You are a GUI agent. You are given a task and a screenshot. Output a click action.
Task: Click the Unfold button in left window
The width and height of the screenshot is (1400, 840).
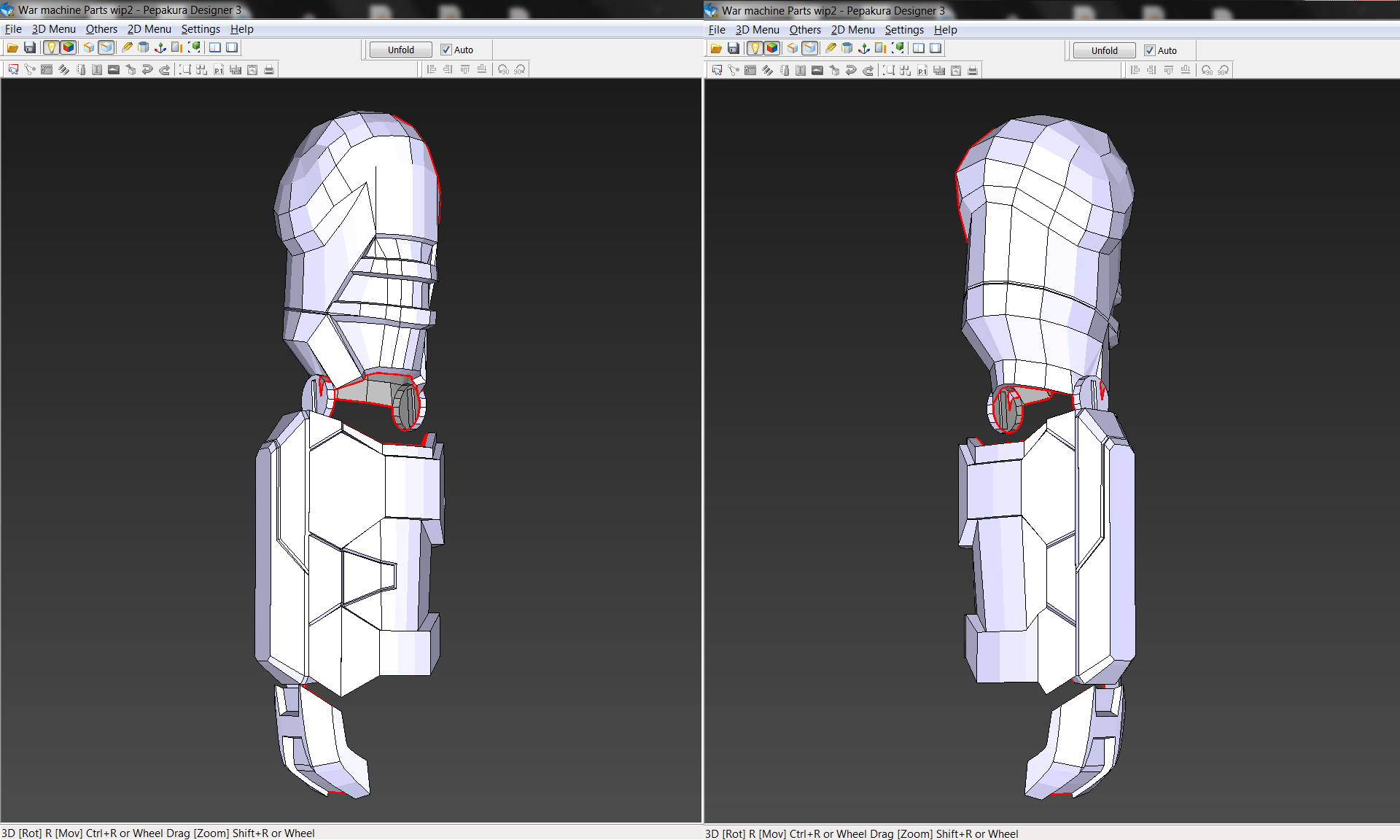pos(400,50)
